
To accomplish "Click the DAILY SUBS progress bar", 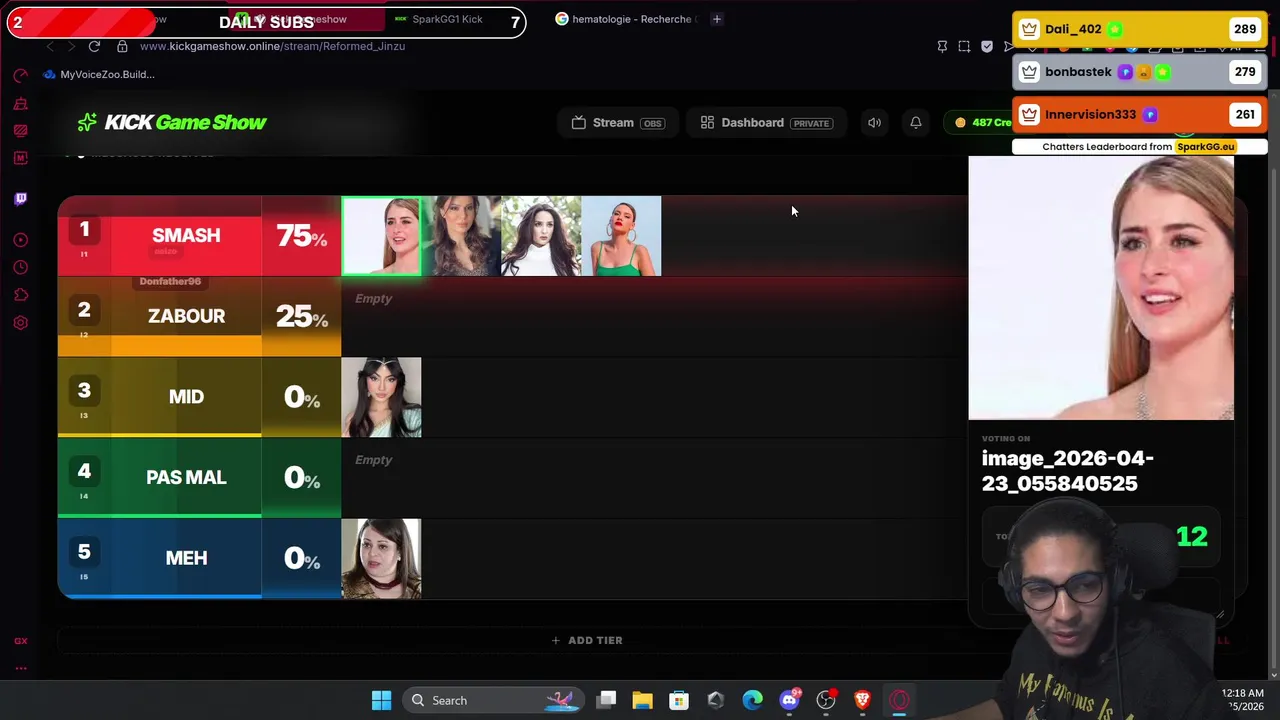I will point(266,22).
